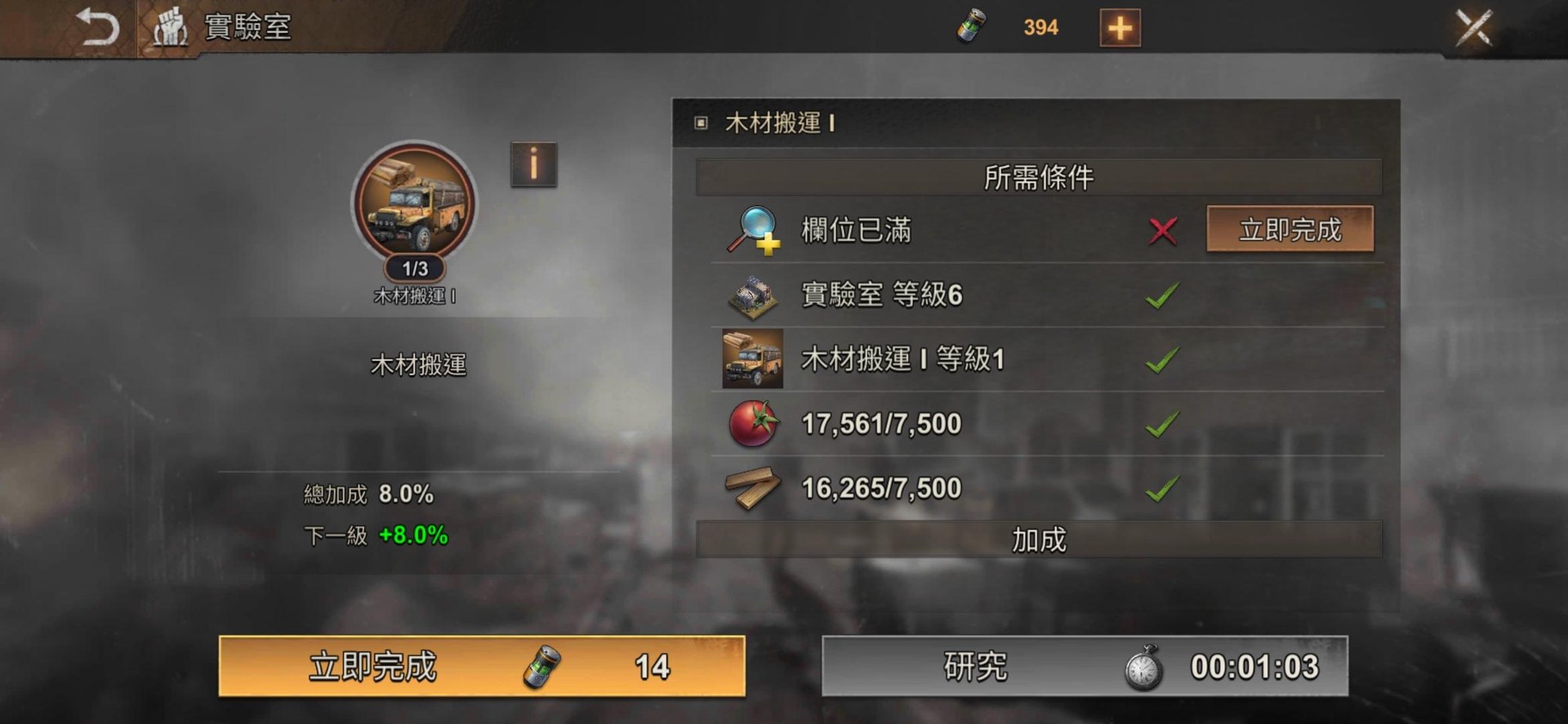
Task: Open the info 'i' button
Action: (533, 163)
